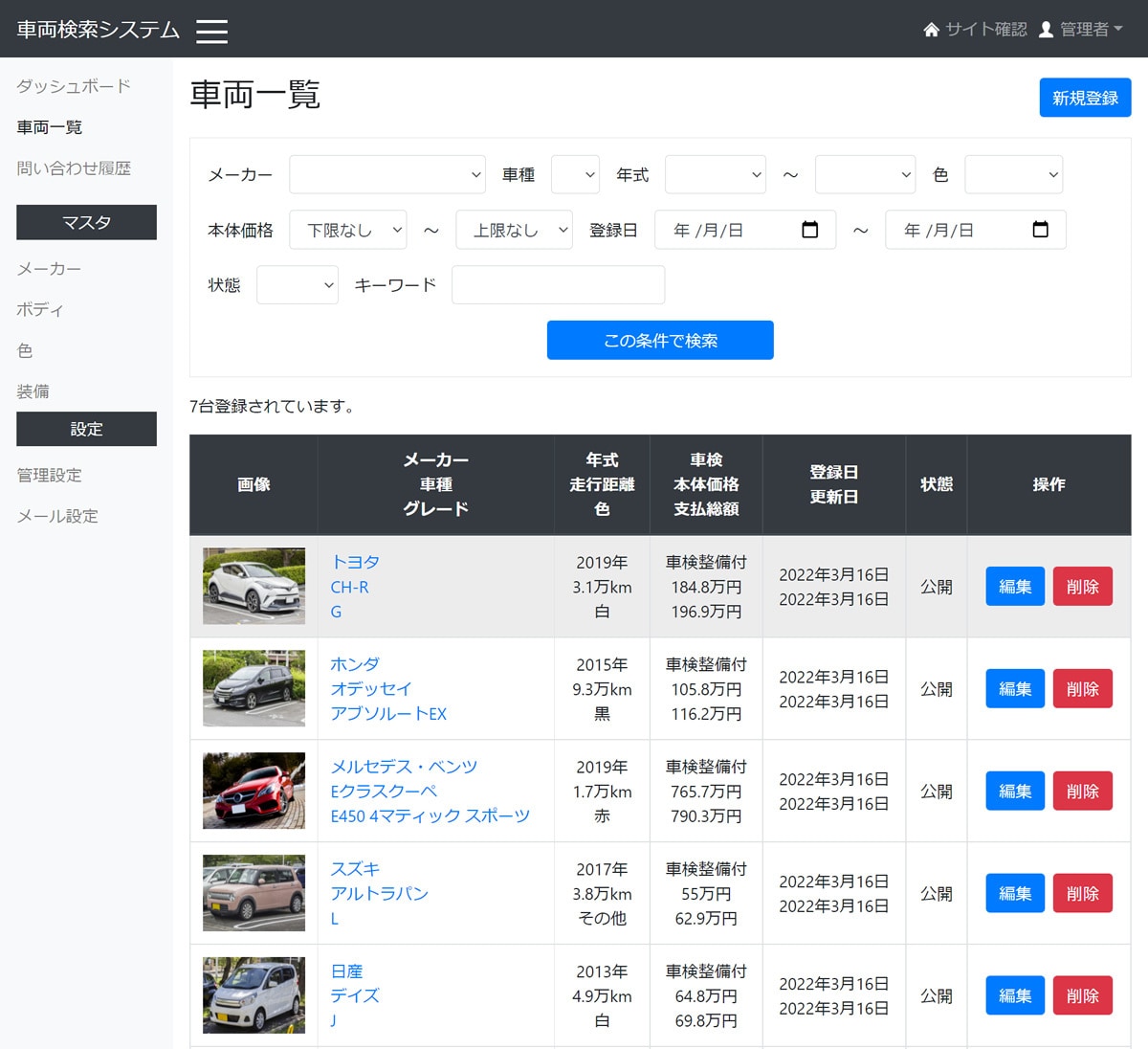Open the 色 dropdown
The image size is (1148, 1049).
[x=1014, y=174]
